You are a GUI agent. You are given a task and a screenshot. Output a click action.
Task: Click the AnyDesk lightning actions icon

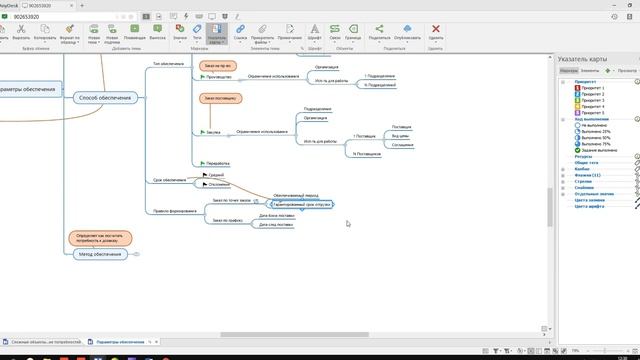(186, 16)
